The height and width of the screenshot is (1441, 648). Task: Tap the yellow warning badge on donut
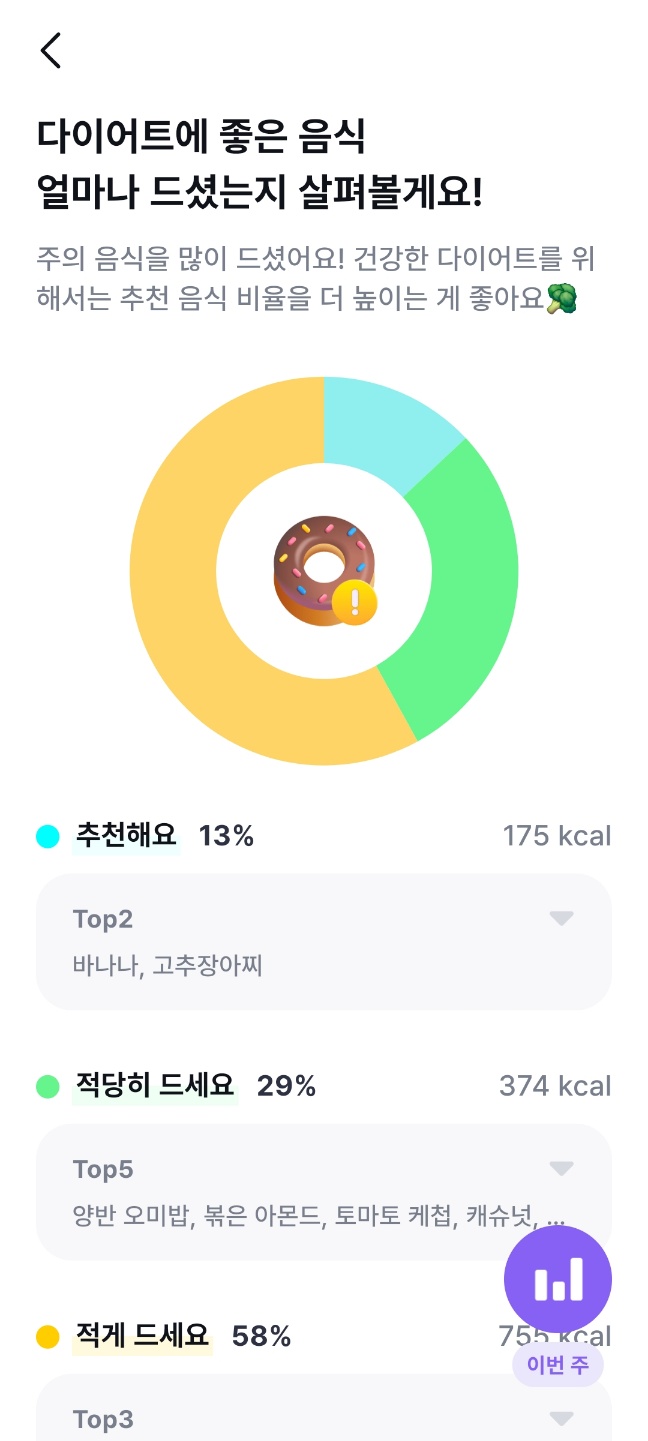(x=355, y=603)
